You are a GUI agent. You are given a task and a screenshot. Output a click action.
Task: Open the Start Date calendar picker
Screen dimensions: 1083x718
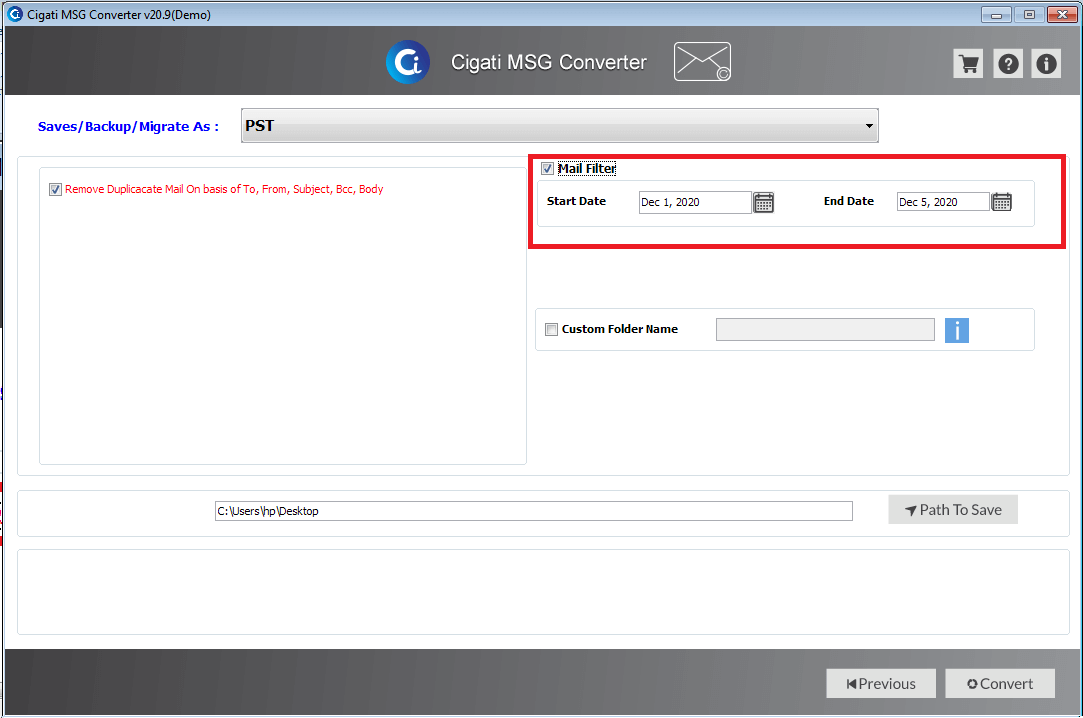point(763,202)
